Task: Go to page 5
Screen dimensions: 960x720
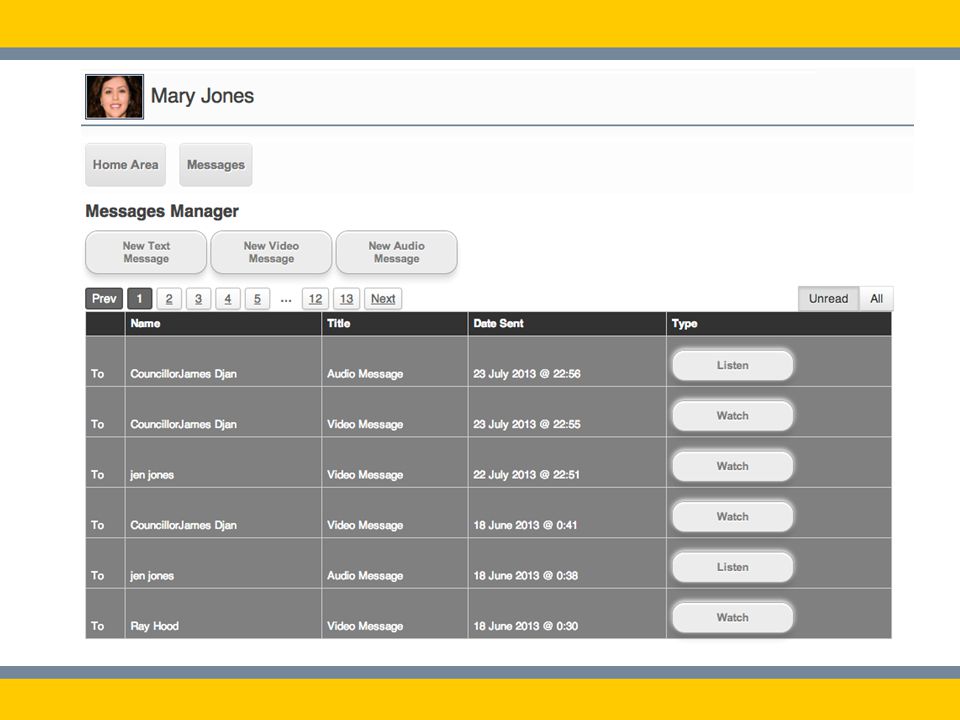Action: click(x=257, y=299)
